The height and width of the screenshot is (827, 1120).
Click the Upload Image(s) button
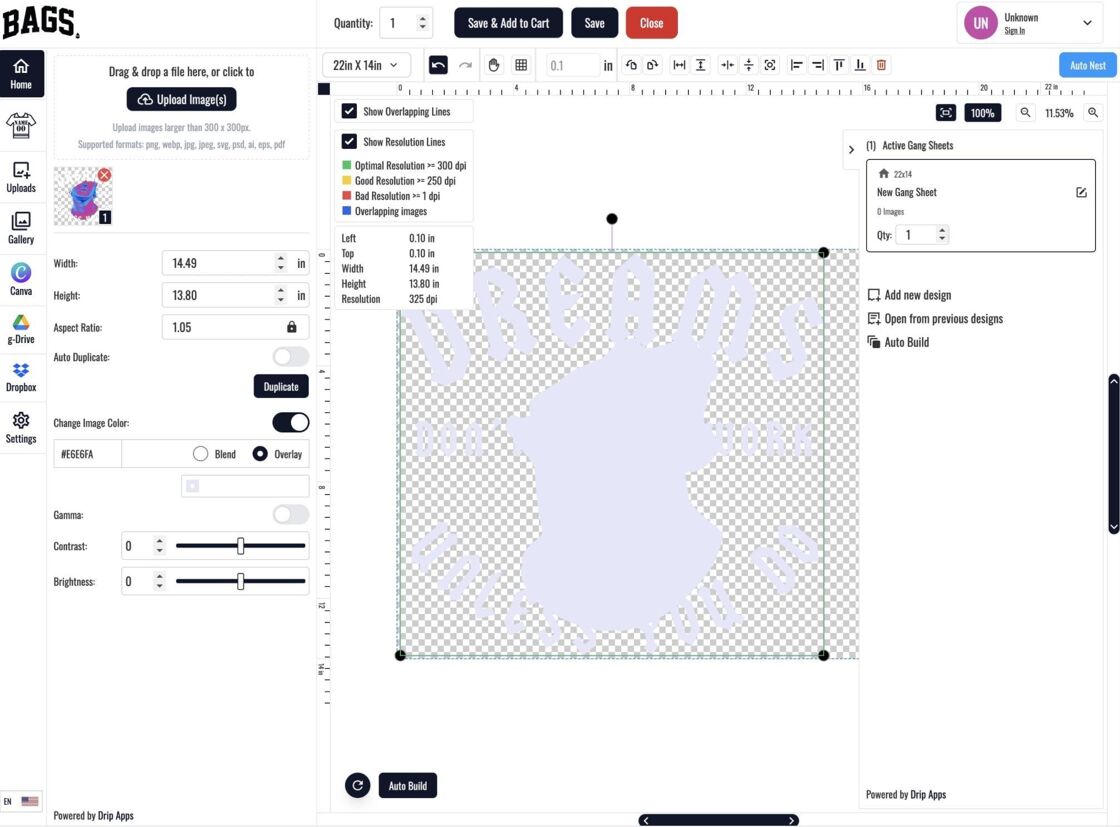click(181, 99)
